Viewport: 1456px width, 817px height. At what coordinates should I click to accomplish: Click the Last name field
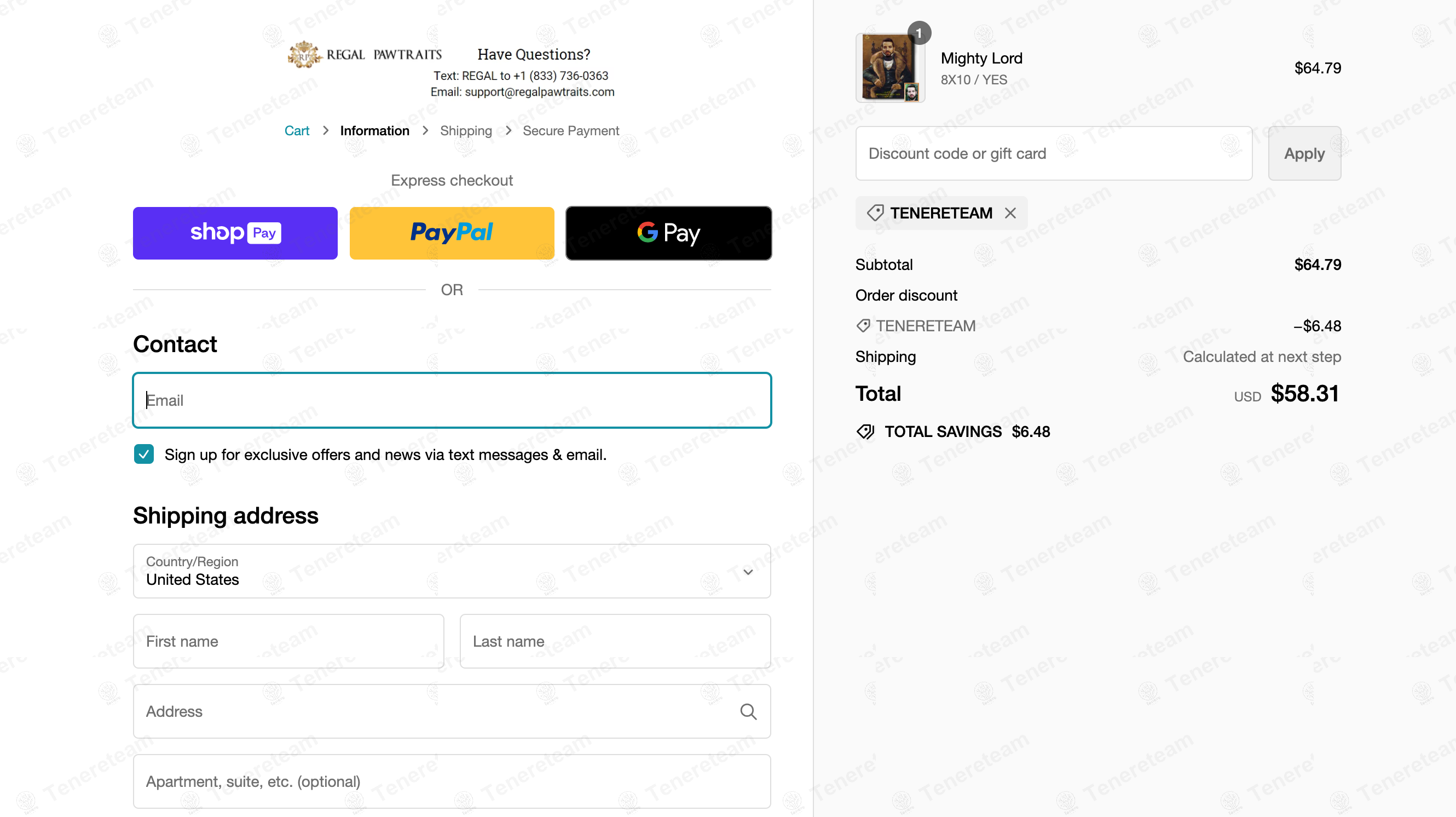coord(615,641)
